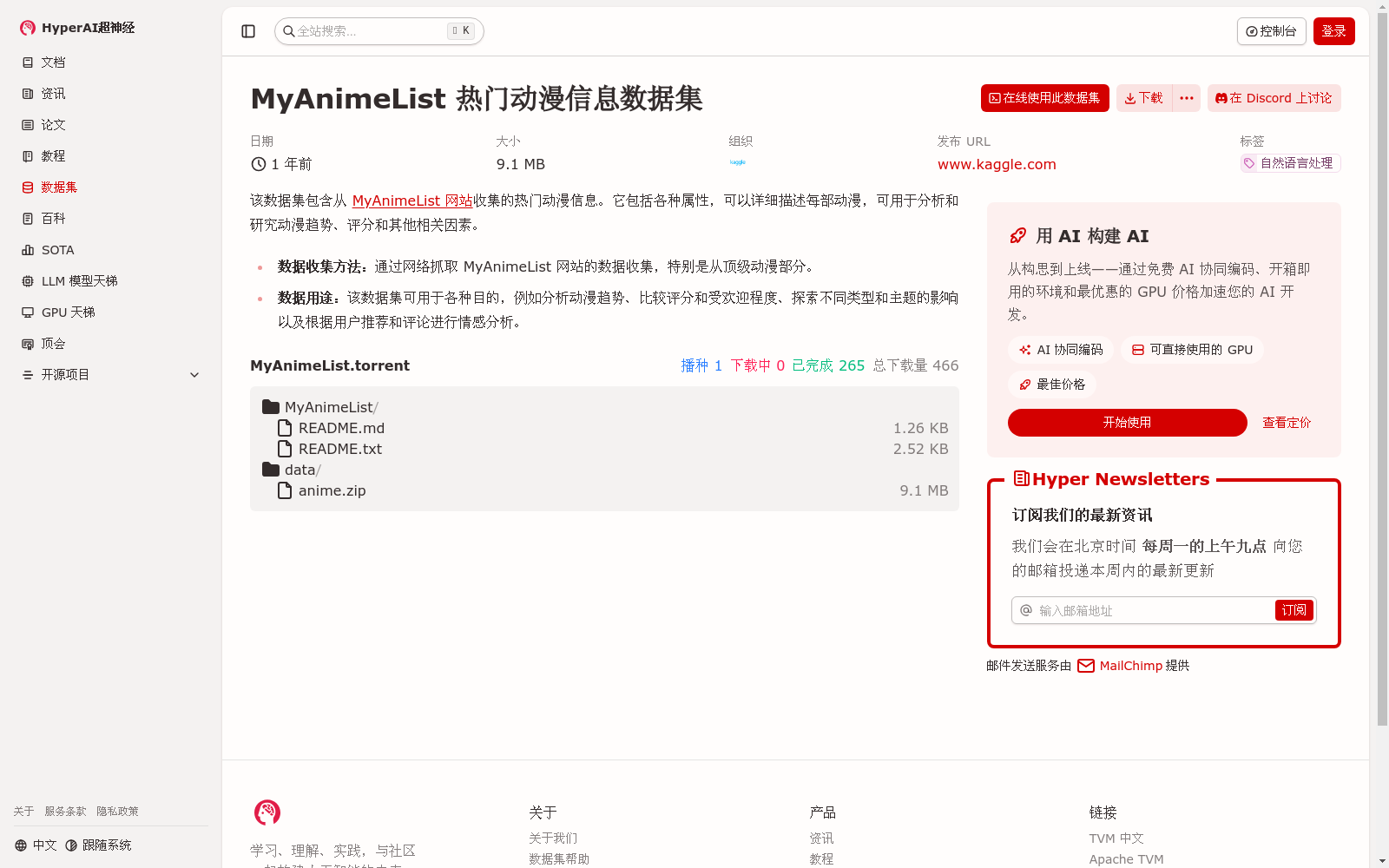Open the www.kaggle.com link
The width and height of the screenshot is (1389, 868).
coord(997,164)
